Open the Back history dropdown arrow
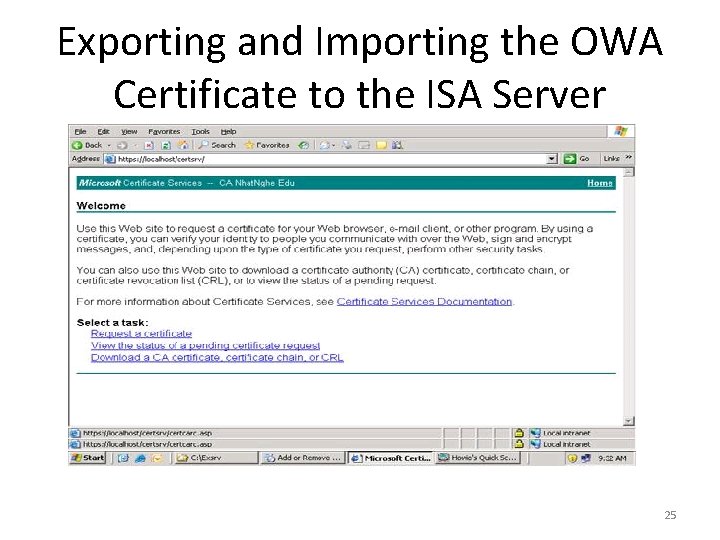Viewport: 720px width, 540px height. coord(109,145)
